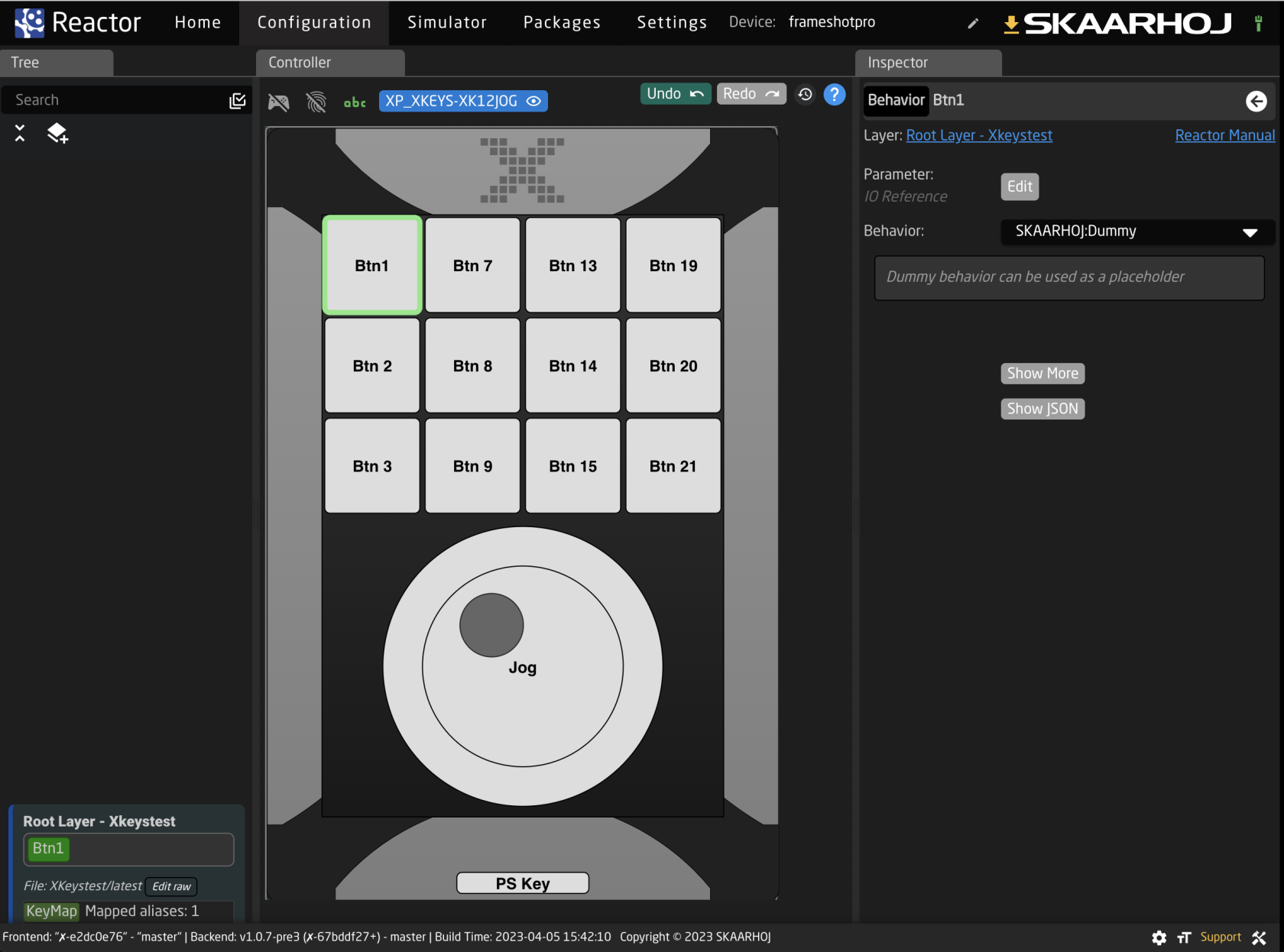Select the Btn 19 key
1284x952 pixels.
point(673,265)
